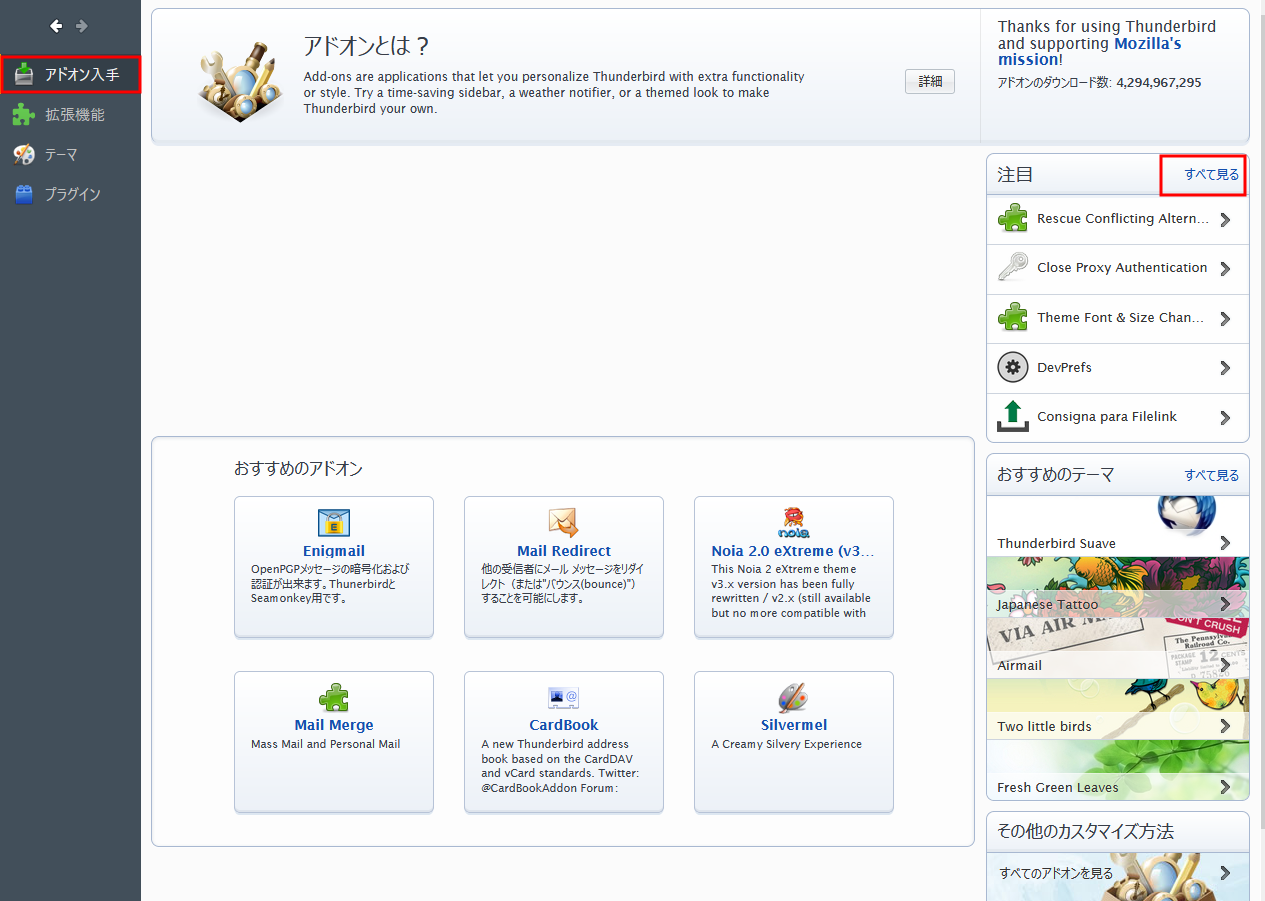Expand Consigna para Filelink chevron
The height and width of the screenshot is (901, 1265).
[x=1225, y=417]
